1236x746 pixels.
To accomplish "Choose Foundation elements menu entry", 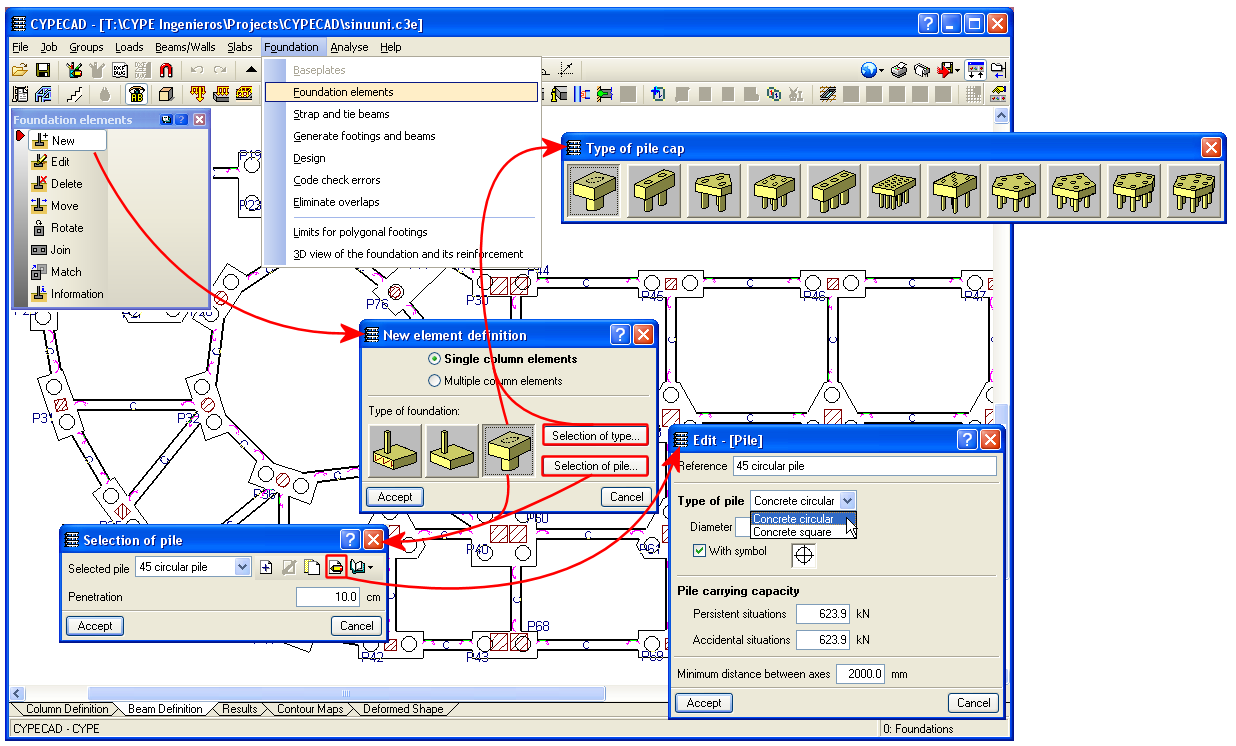I will click(x=402, y=92).
